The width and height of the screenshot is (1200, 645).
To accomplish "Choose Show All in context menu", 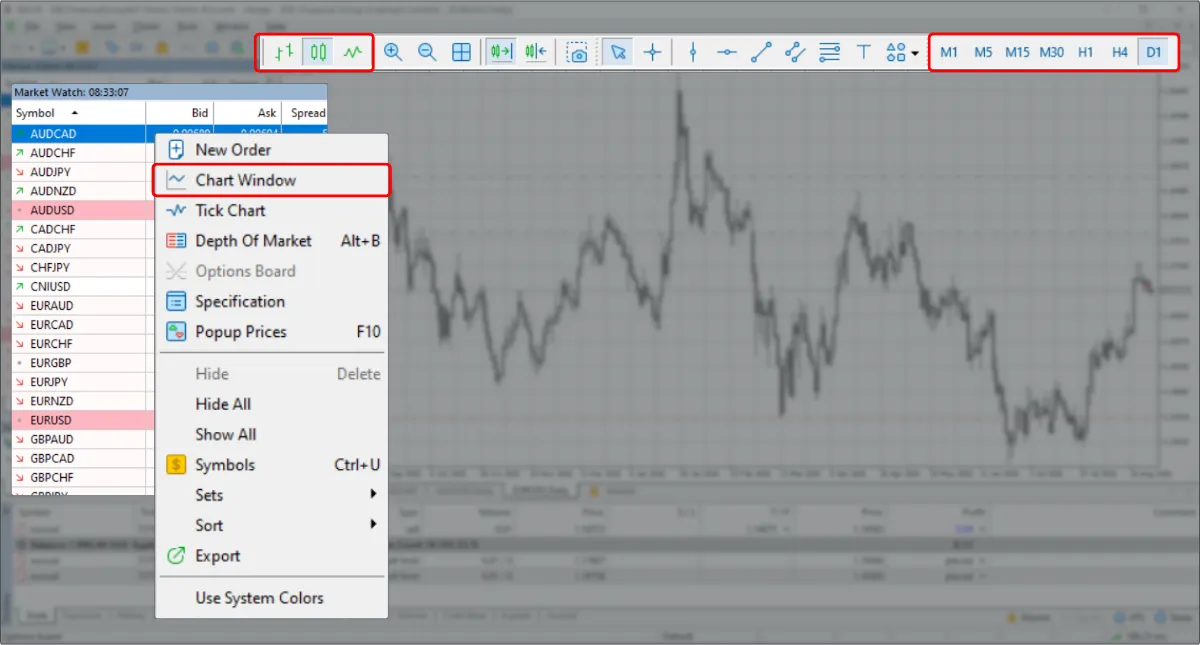I will pyautogui.click(x=272, y=434).
